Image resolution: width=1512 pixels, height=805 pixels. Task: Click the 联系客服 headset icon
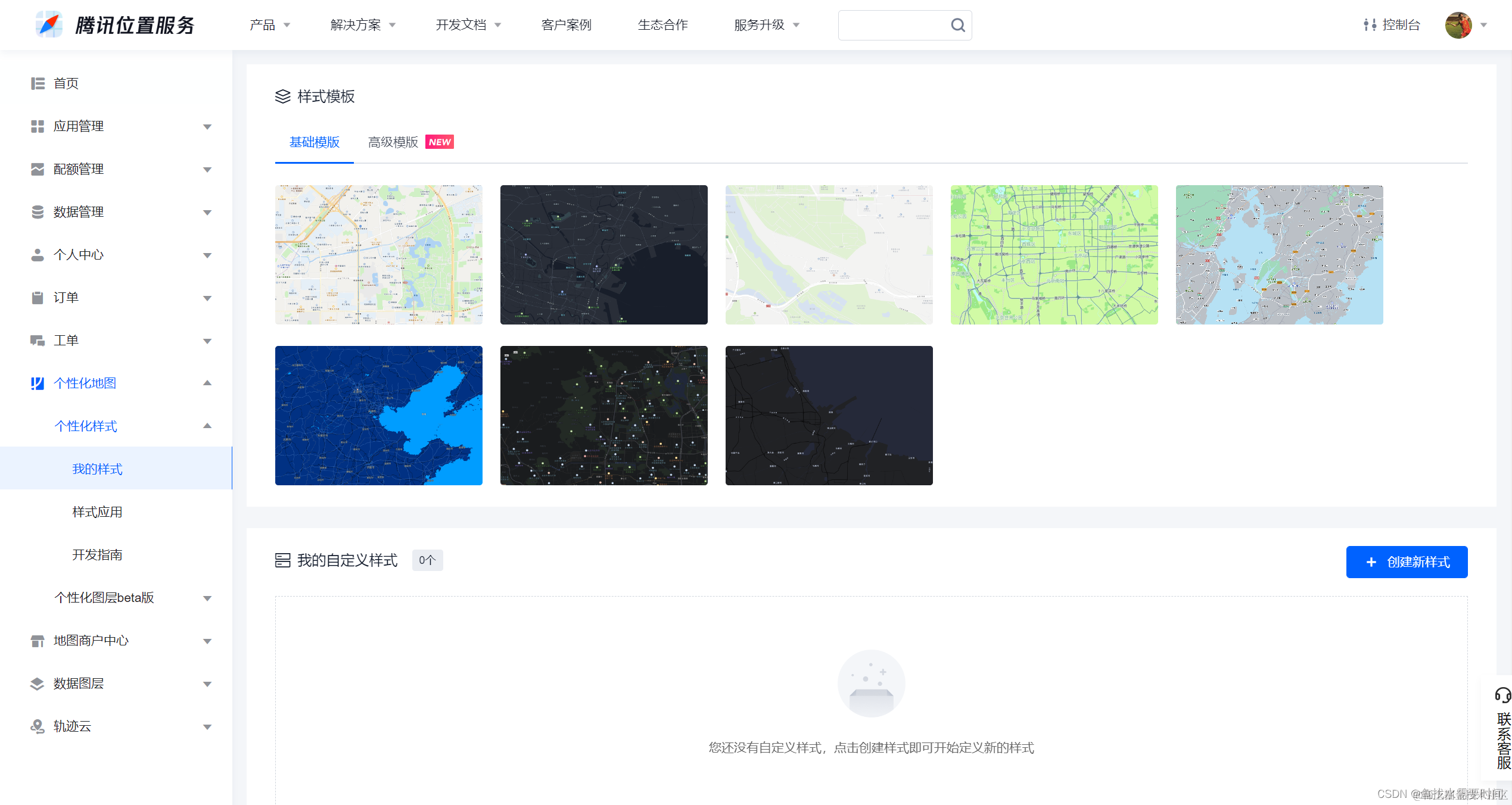1501,695
